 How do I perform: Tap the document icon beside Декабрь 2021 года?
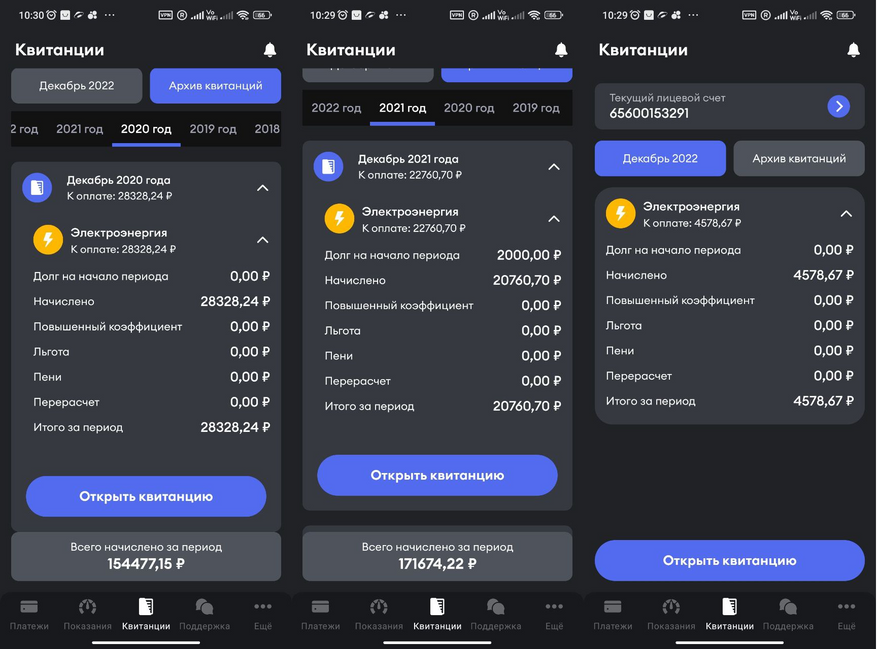(x=329, y=166)
